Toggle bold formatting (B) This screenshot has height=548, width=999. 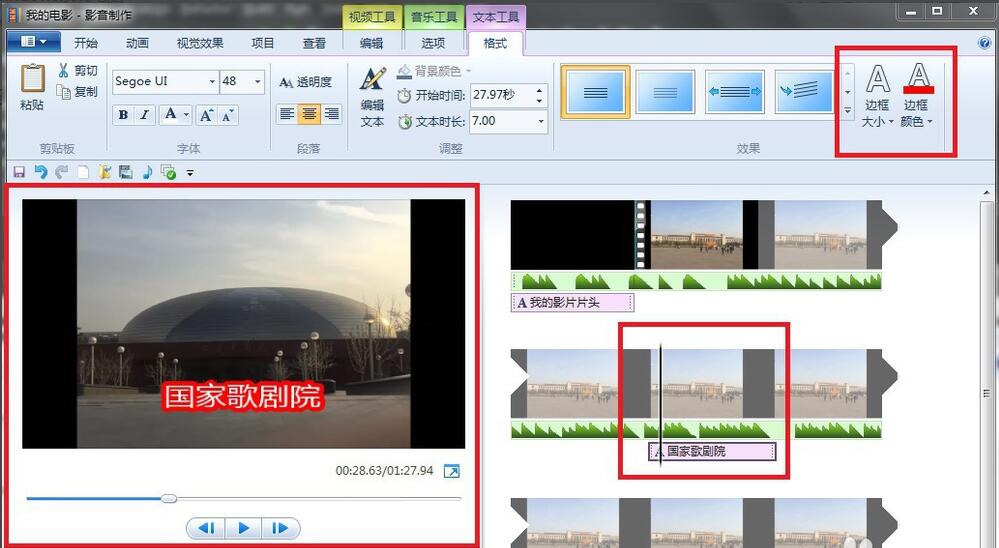tap(124, 115)
